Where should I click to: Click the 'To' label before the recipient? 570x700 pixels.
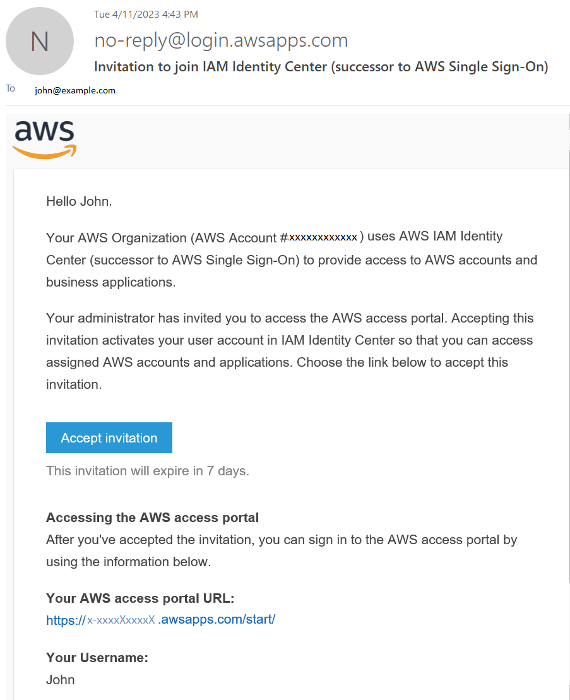coord(11,88)
